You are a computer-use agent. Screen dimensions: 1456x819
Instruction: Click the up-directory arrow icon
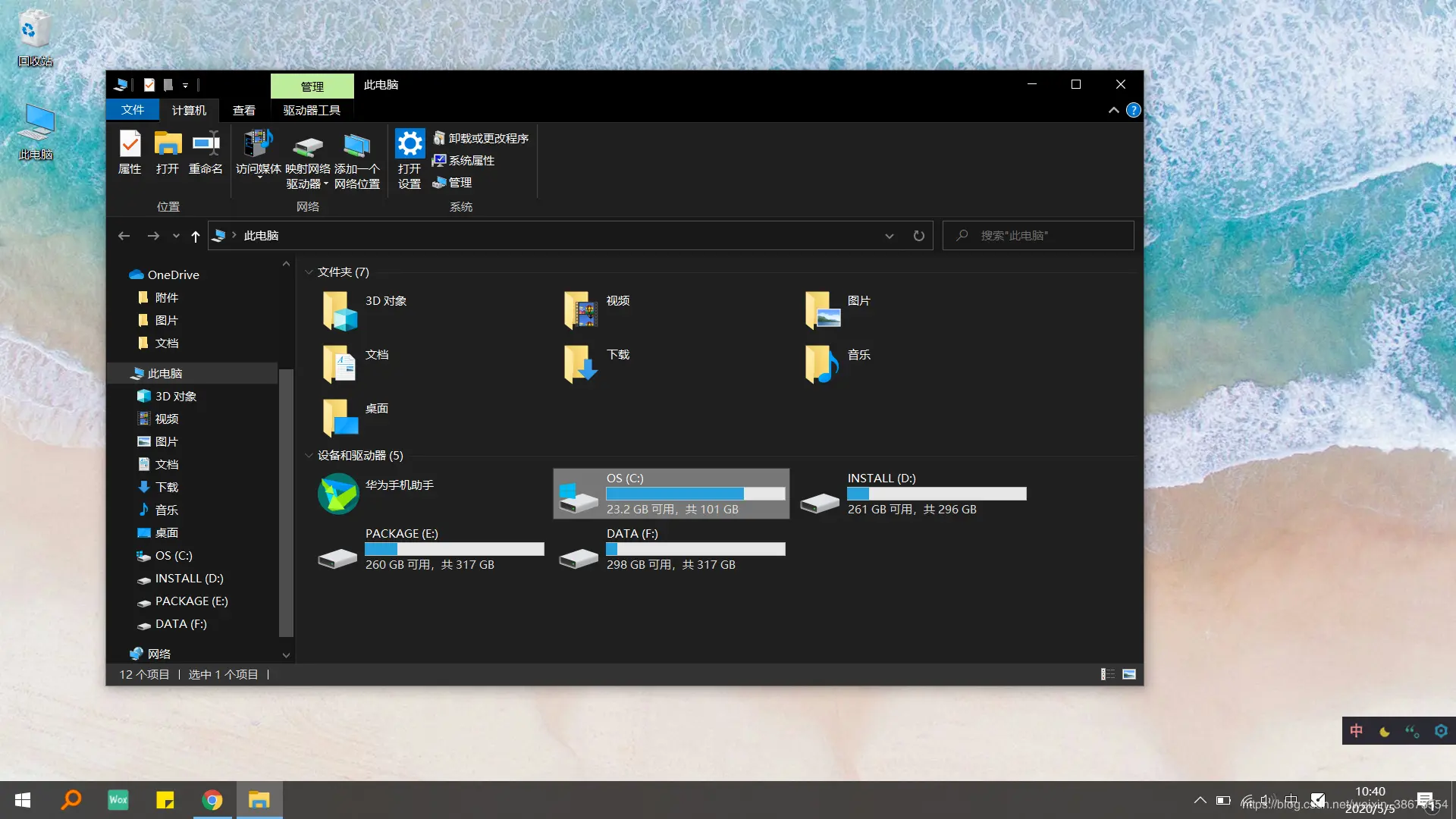tap(196, 237)
